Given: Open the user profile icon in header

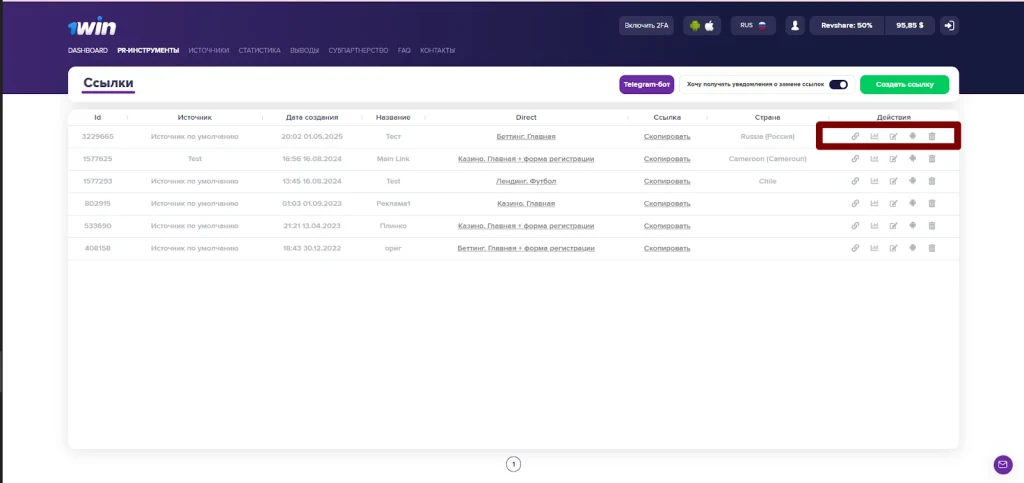Looking at the screenshot, I should [795, 25].
